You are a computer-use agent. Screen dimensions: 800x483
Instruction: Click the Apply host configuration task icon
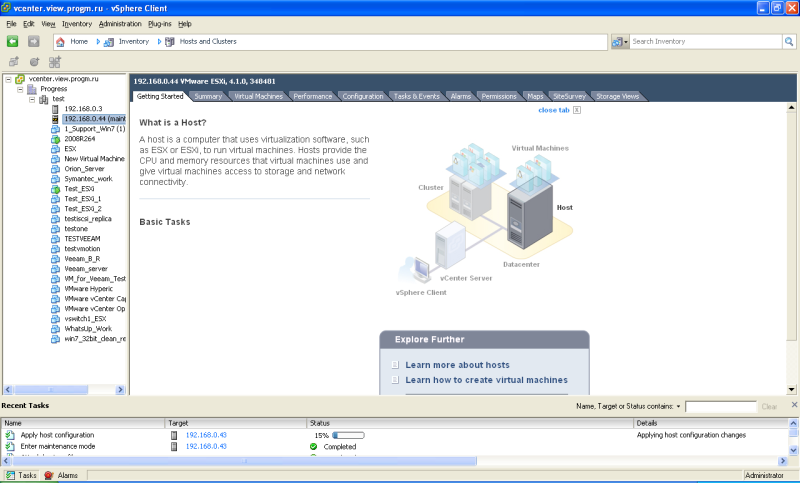click(x=10, y=435)
